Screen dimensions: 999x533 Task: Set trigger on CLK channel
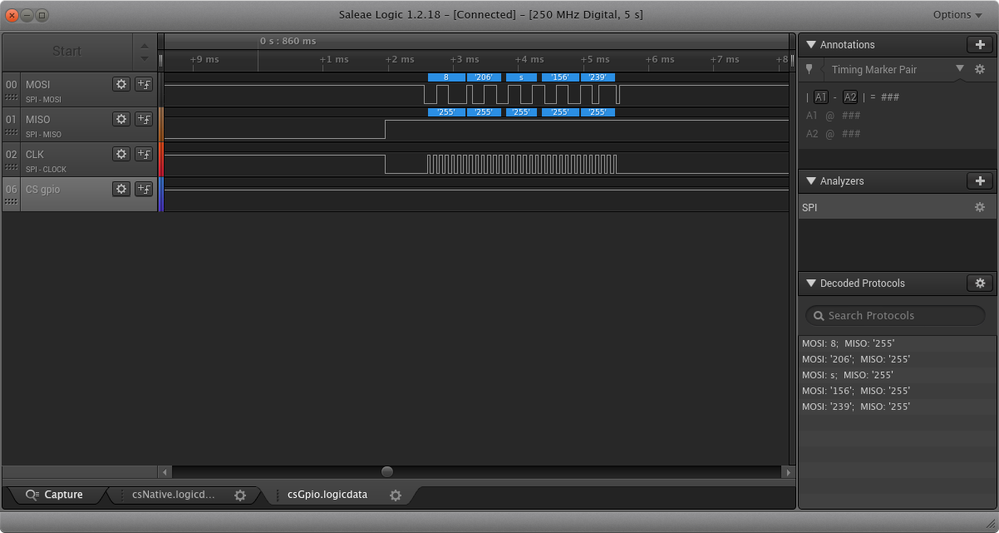coord(144,154)
